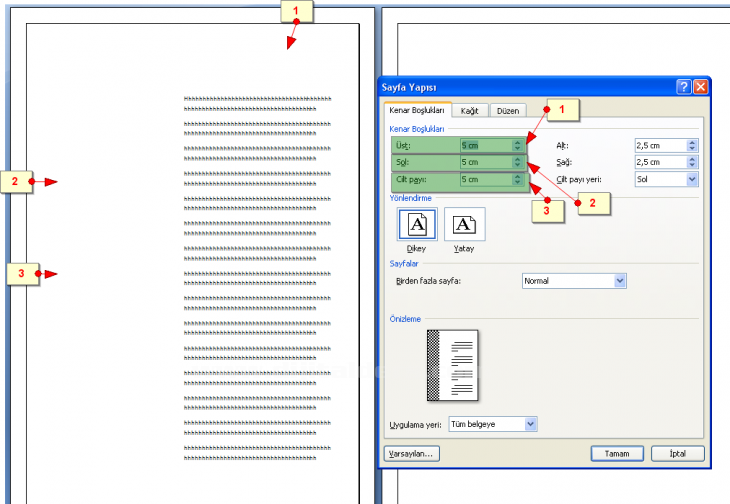This screenshot has height=504, width=730.
Task: Click the first line of document text
Action: [x=257, y=99]
